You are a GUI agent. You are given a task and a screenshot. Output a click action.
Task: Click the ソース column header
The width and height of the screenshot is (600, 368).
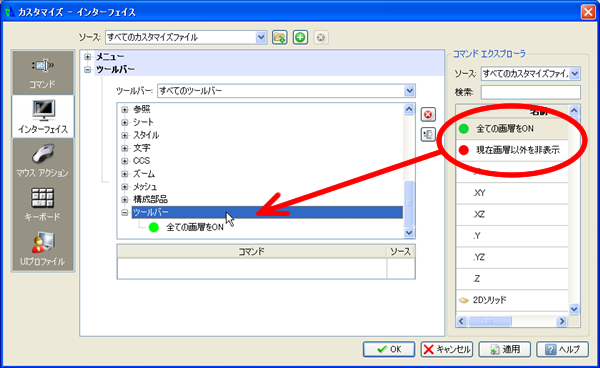tap(401, 251)
